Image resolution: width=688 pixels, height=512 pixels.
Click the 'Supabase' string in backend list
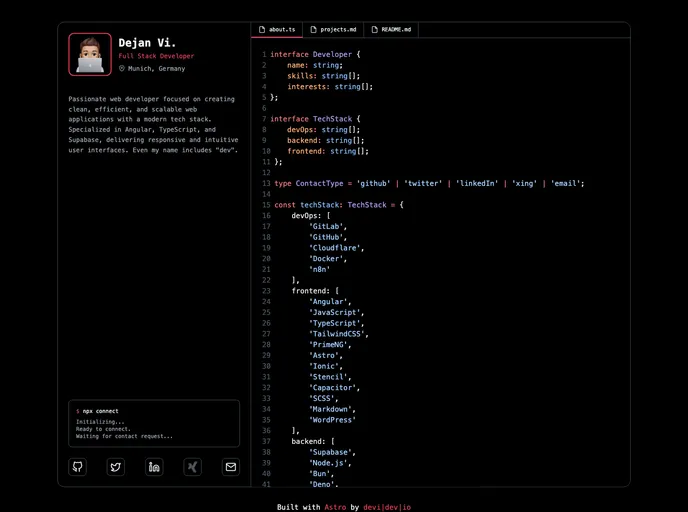(x=332, y=452)
